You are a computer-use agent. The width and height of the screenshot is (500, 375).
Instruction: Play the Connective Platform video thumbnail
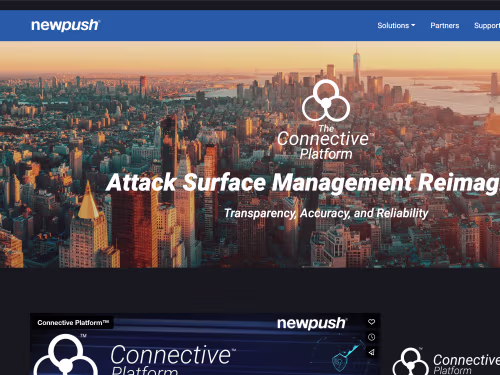205,344
